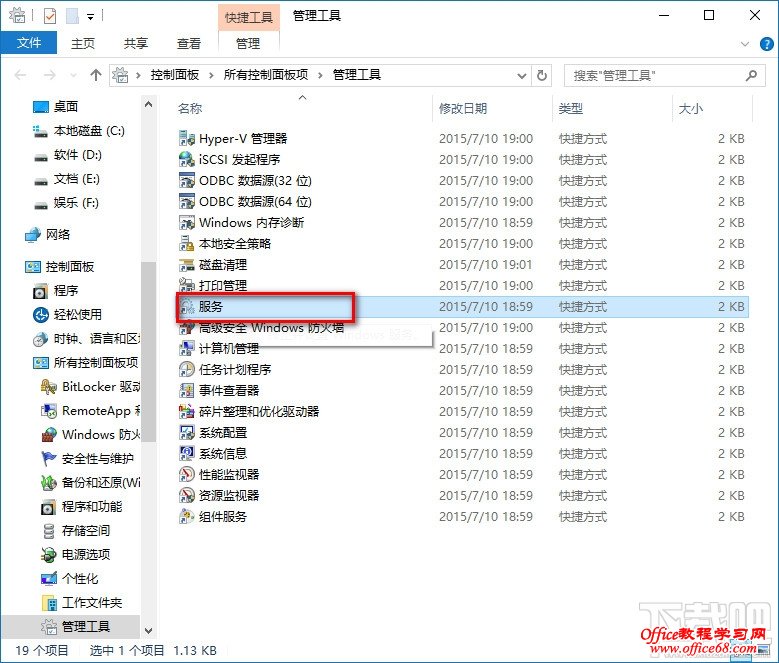
Task: Click the new folder quick access icon
Action: pyautogui.click(x=73, y=16)
